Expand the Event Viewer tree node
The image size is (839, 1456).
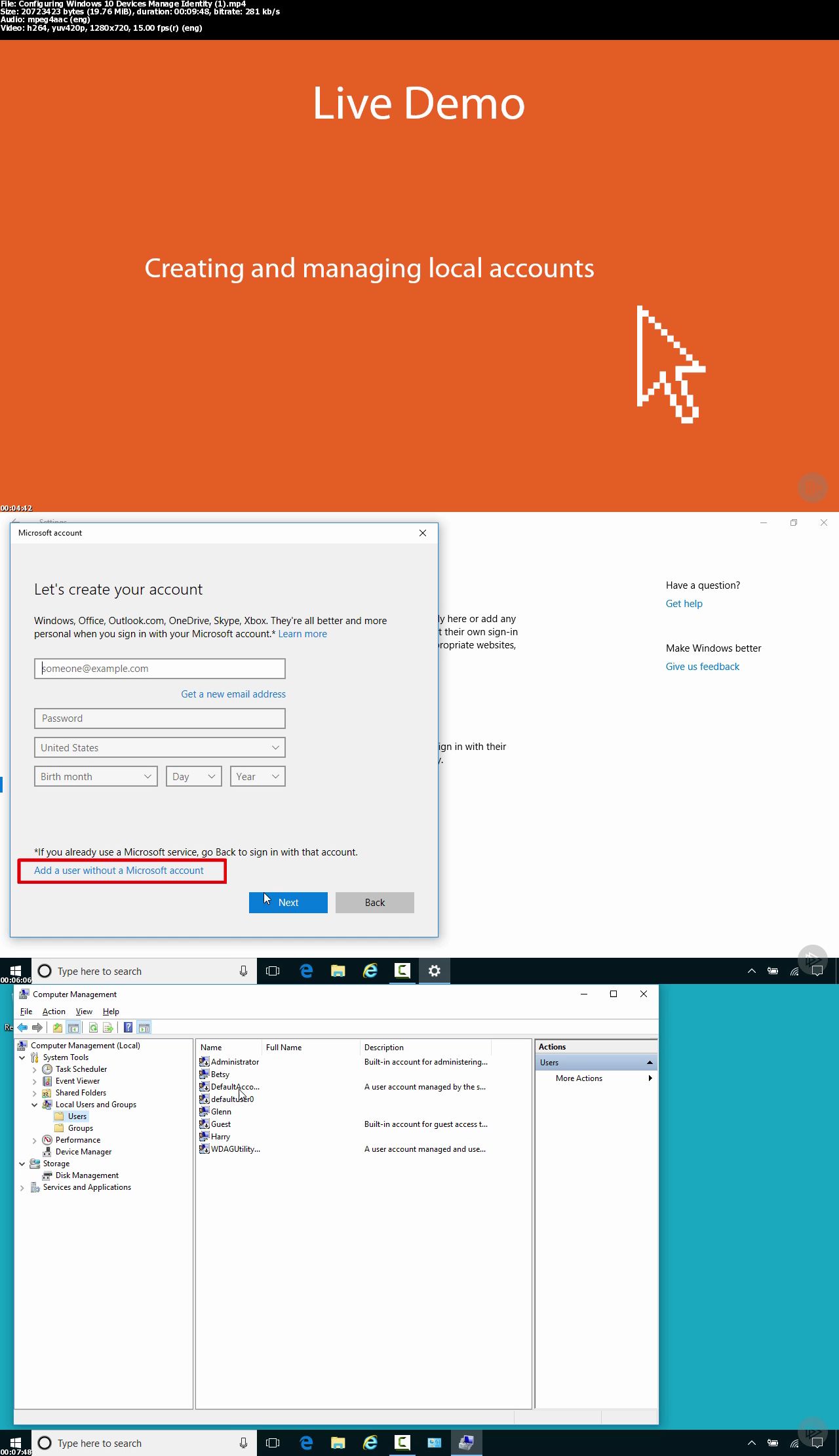coord(35,1080)
